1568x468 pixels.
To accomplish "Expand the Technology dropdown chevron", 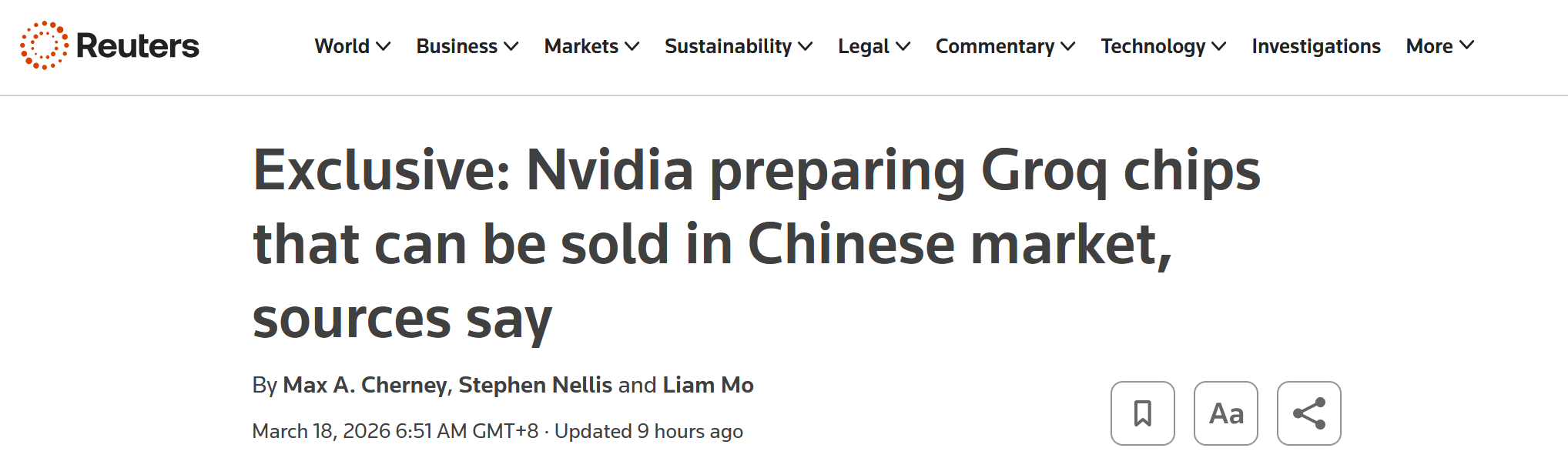I will tap(1218, 46).
